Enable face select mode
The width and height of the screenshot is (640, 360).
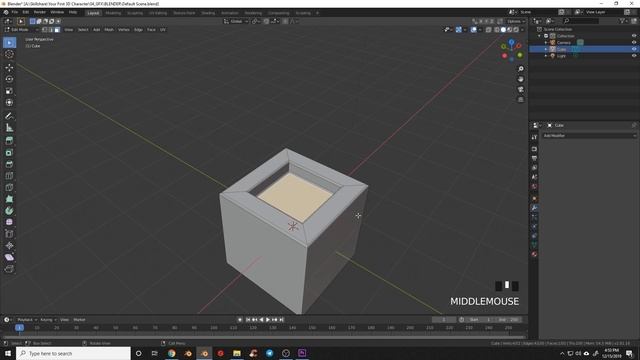(57, 30)
